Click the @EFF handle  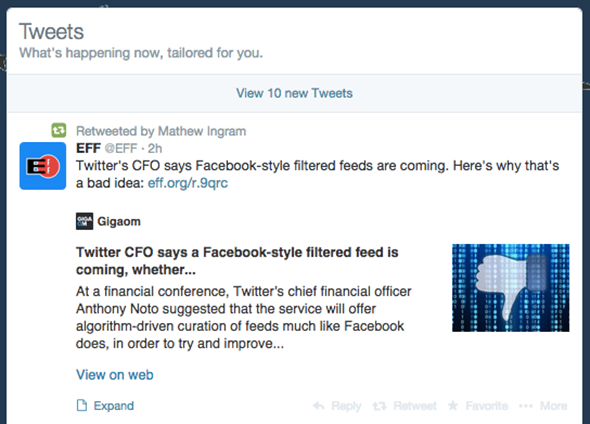pyautogui.click(x=121, y=148)
